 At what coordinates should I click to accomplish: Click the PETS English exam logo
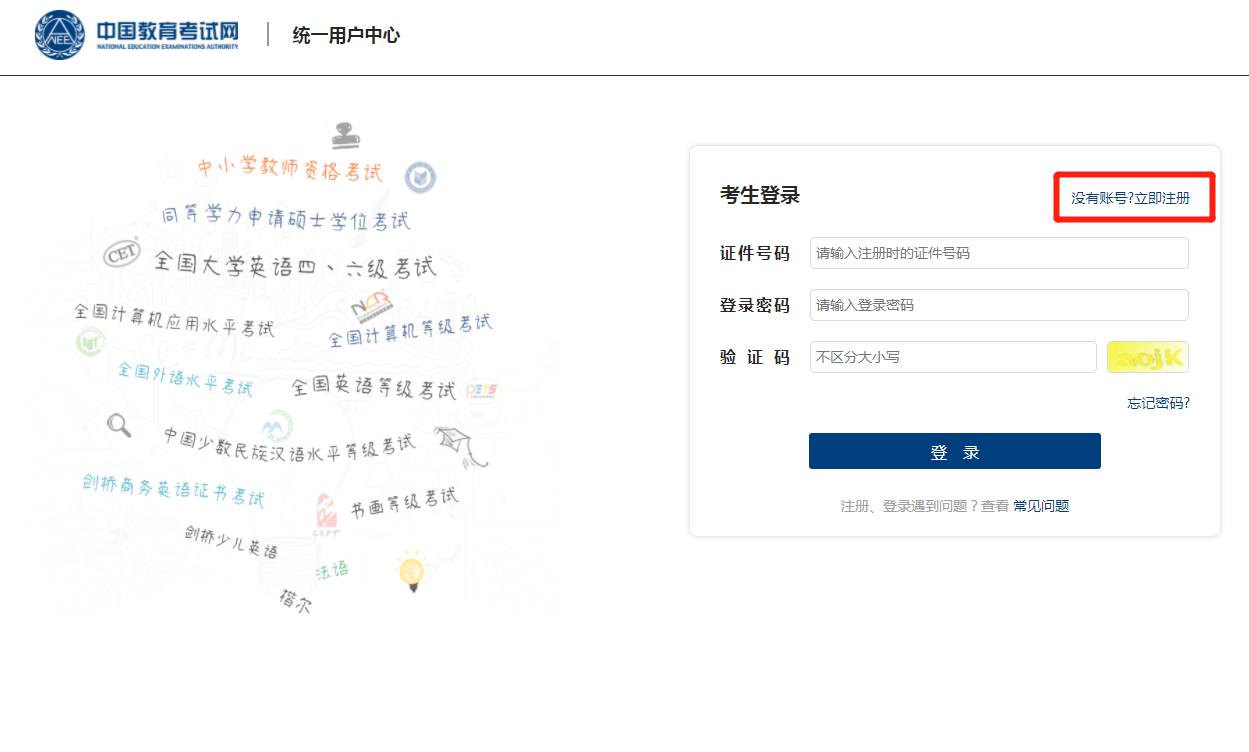point(481,390)
